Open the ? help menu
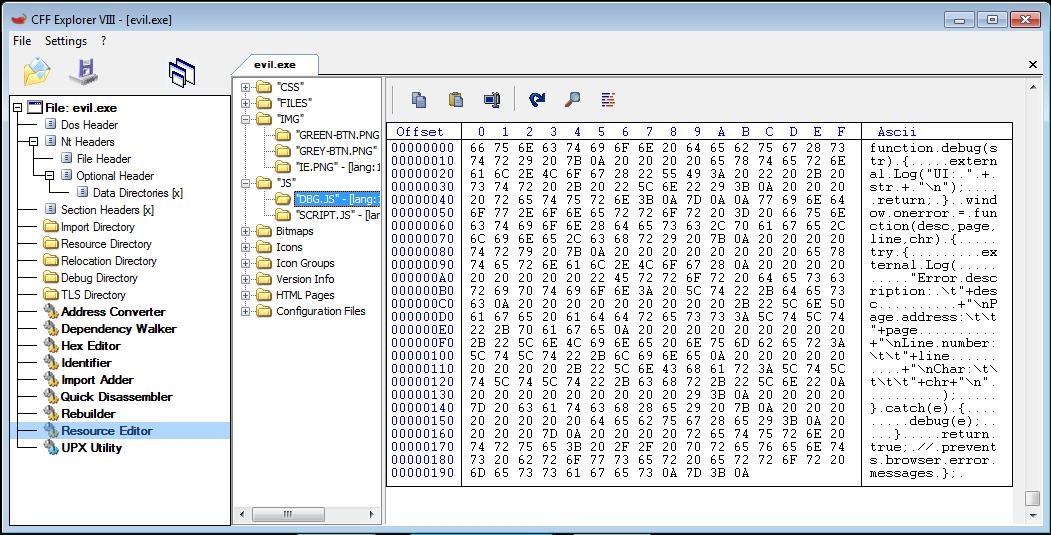 (103, 41)
